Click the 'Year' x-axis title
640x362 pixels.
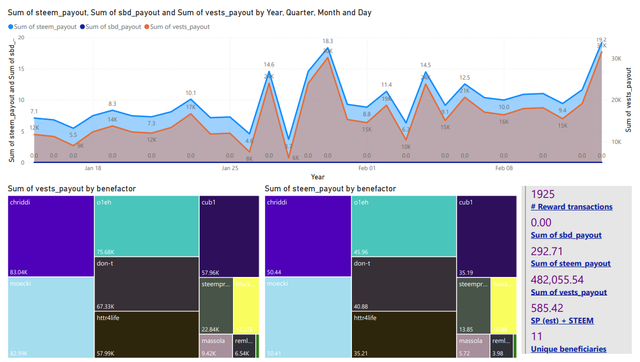point(318,177)
